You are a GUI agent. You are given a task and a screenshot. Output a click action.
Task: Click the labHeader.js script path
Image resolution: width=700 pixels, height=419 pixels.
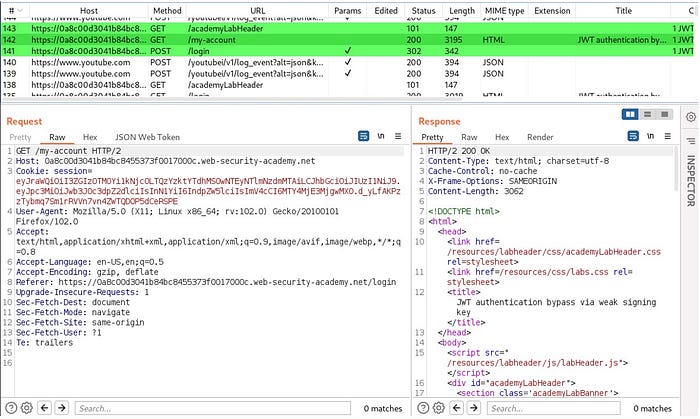(x=533, y=363)
